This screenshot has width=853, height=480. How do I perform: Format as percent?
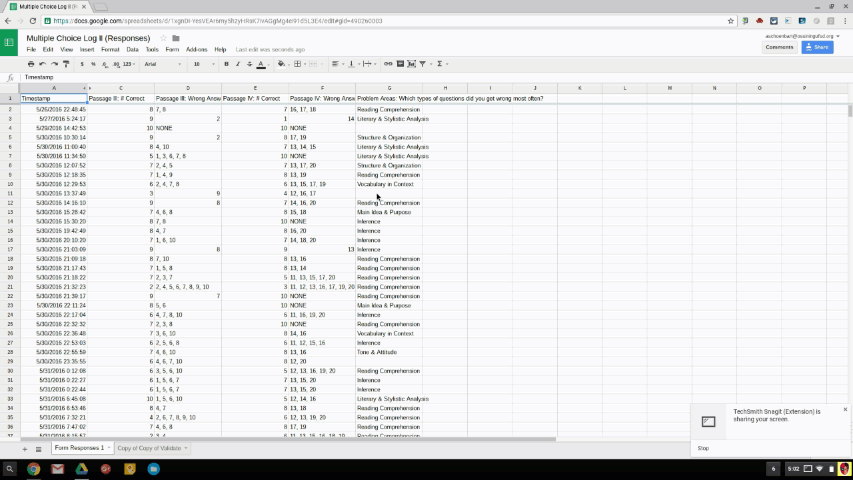[x=93, y=64]
